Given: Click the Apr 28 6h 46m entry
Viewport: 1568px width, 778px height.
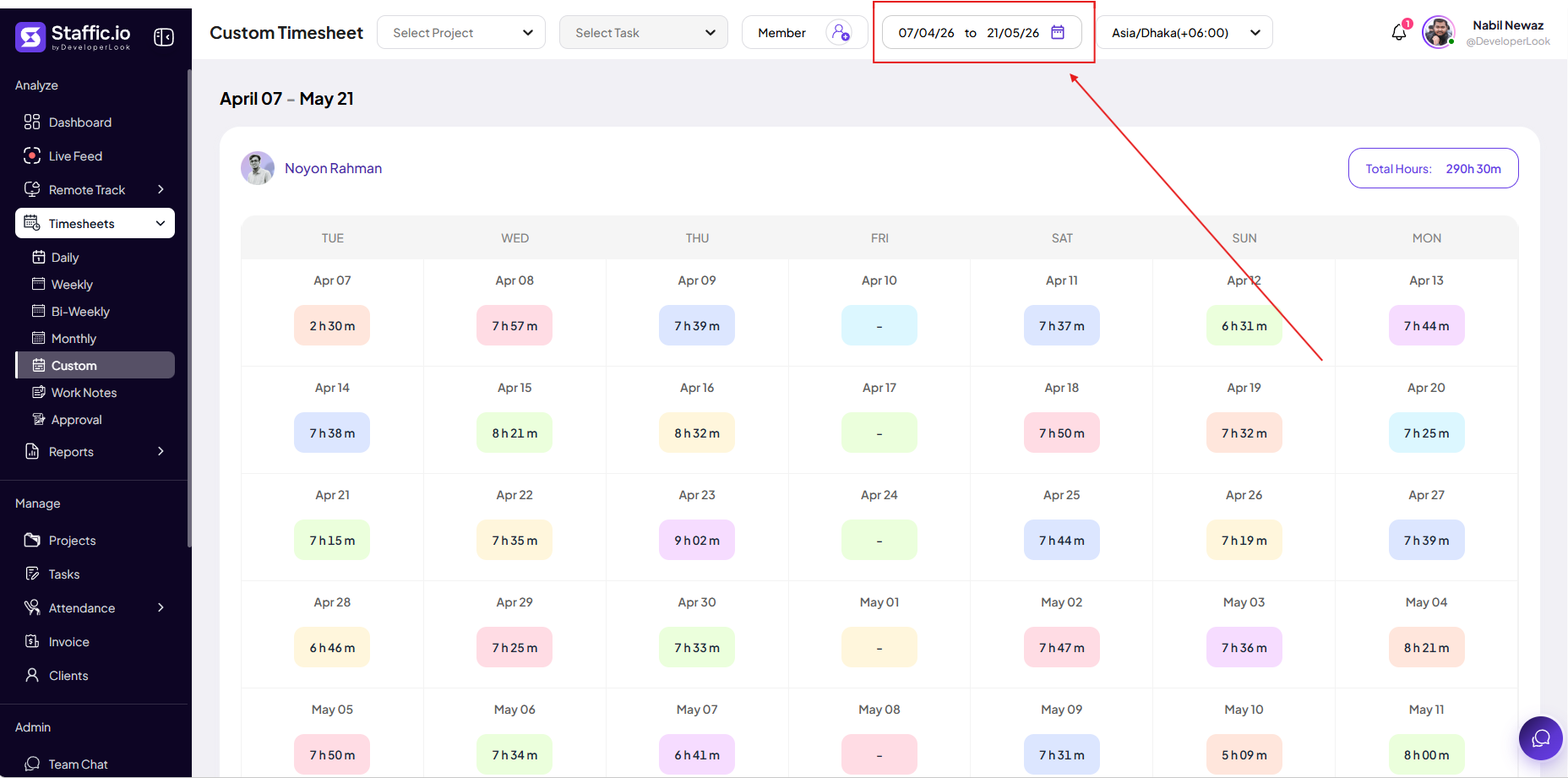Looking at the screenshot, I should 332,647.
